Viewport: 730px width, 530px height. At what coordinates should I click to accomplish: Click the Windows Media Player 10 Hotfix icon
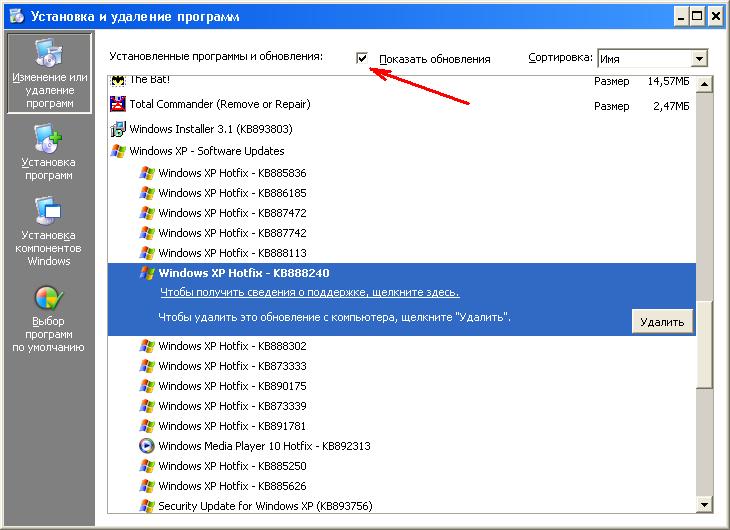tap(147, 446)
